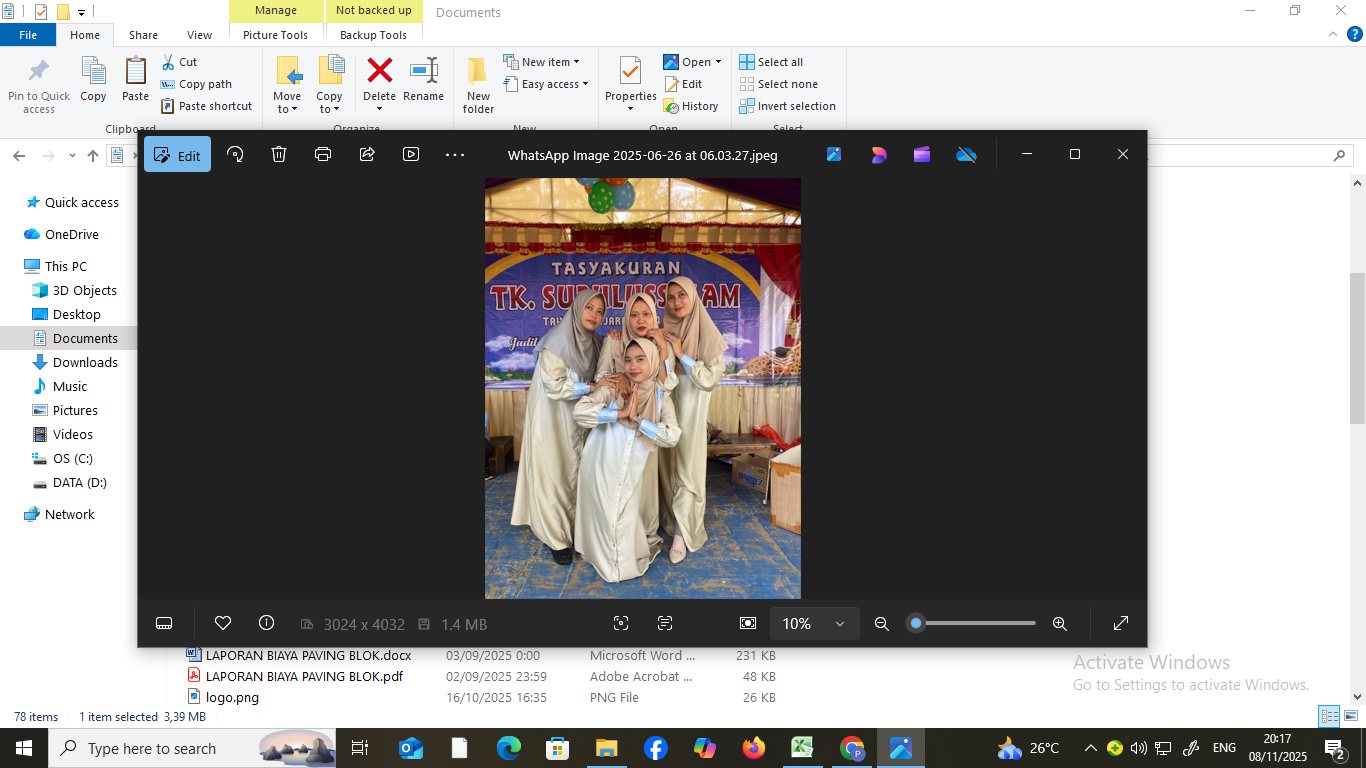Screen dimensions: 1366x768
Task: Select Downloads in the navigation pane
Action: (x=85, y=362)
